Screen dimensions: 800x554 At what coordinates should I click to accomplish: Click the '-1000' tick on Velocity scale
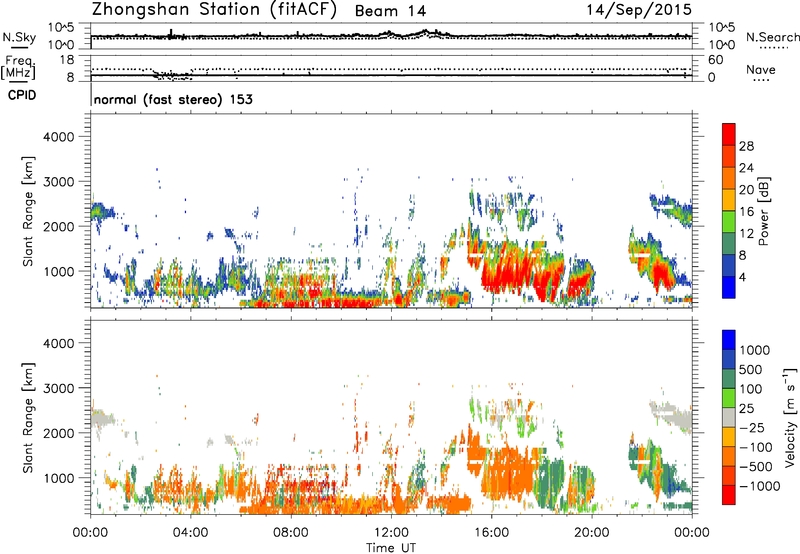click(759, 486)
